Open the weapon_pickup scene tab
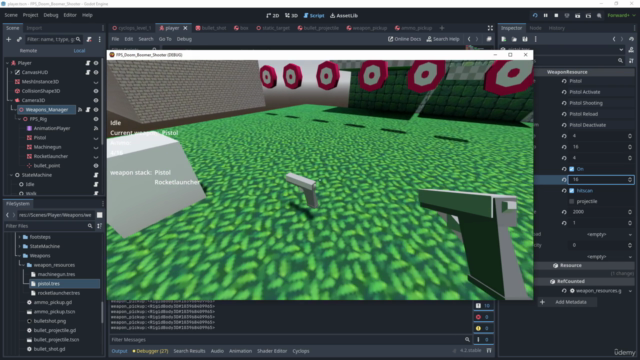Screen dimensions: 640x360 [x=366, y=28]
